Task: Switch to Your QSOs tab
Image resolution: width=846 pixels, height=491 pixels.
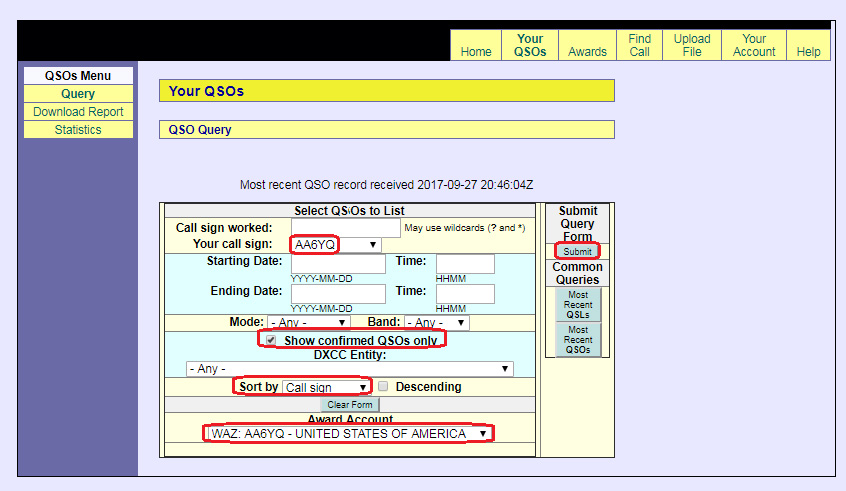Action: [530, 46]
